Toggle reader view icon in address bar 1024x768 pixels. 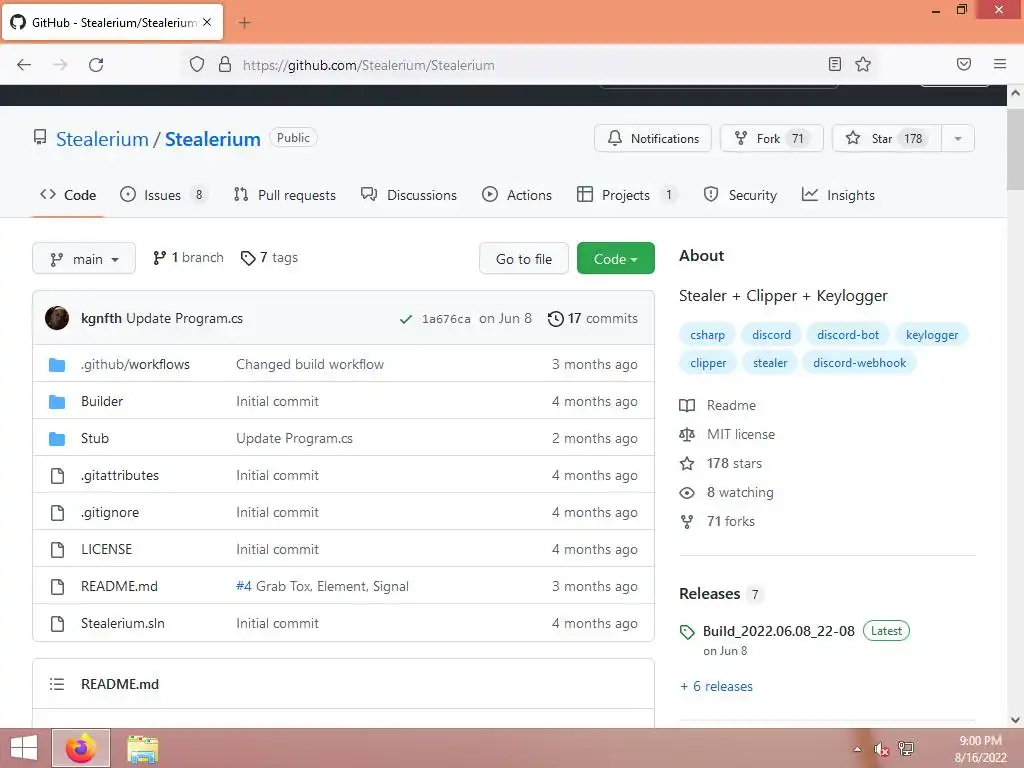click(x=835, y=64)
